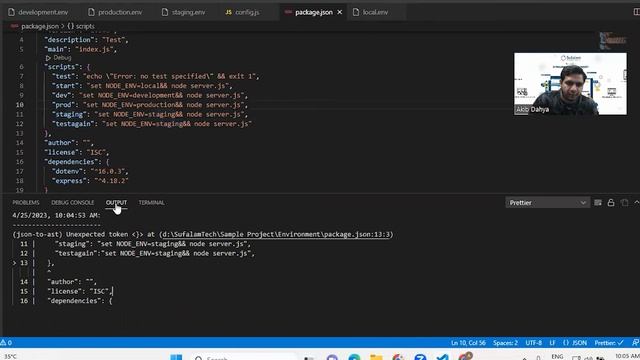
Task: Open the DEBUG CONSOLE panel tab
Action: pos(73,202)
